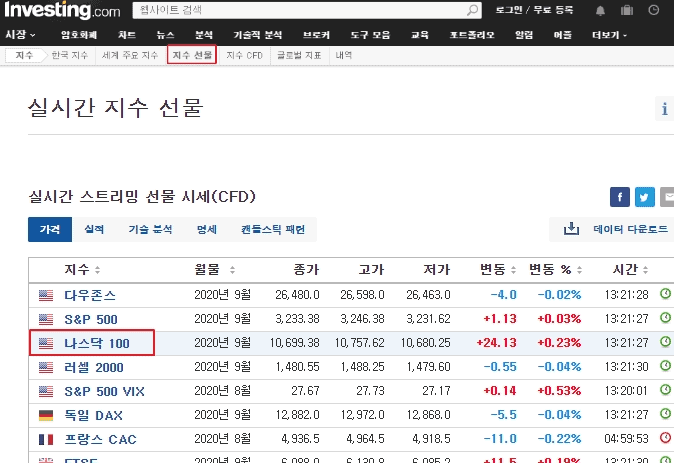Open the S&P 500 futures link
Image resolution: width=674 pixels, height=463 pixels.
tap(91, 319)
